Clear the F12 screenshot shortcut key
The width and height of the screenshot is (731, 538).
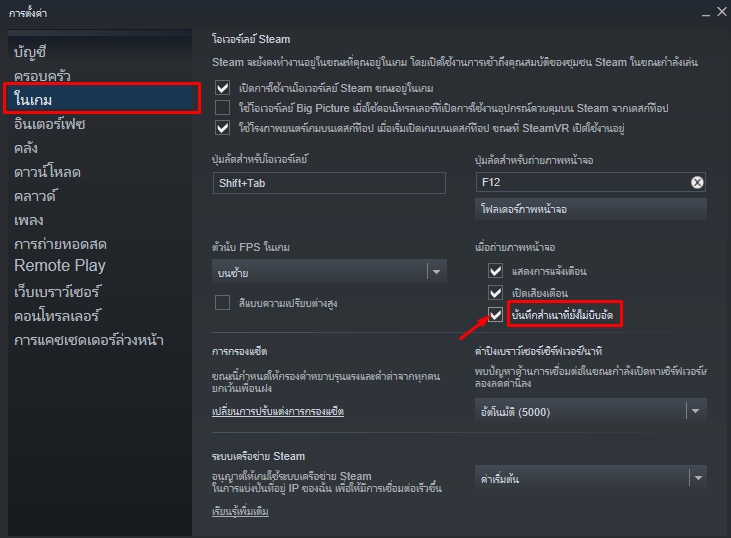point(697,182)
